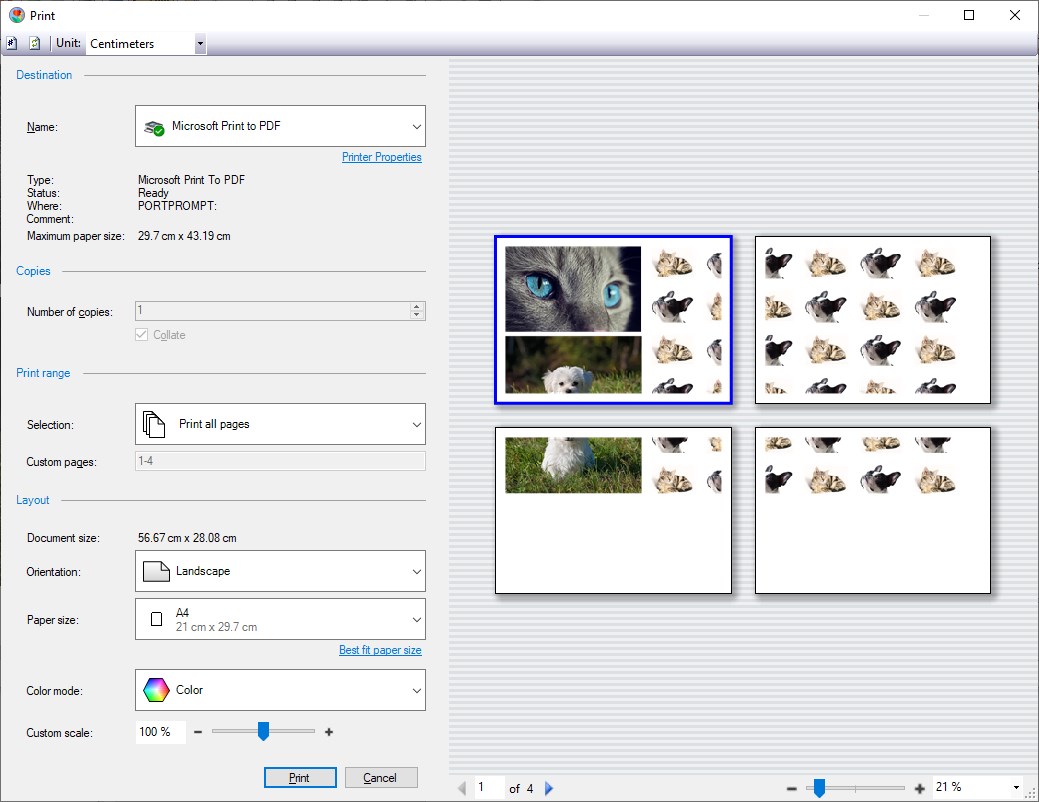The image size is (1039, 802).
Task: Click the next page arrow in preview bar
Action: (548, 788)
